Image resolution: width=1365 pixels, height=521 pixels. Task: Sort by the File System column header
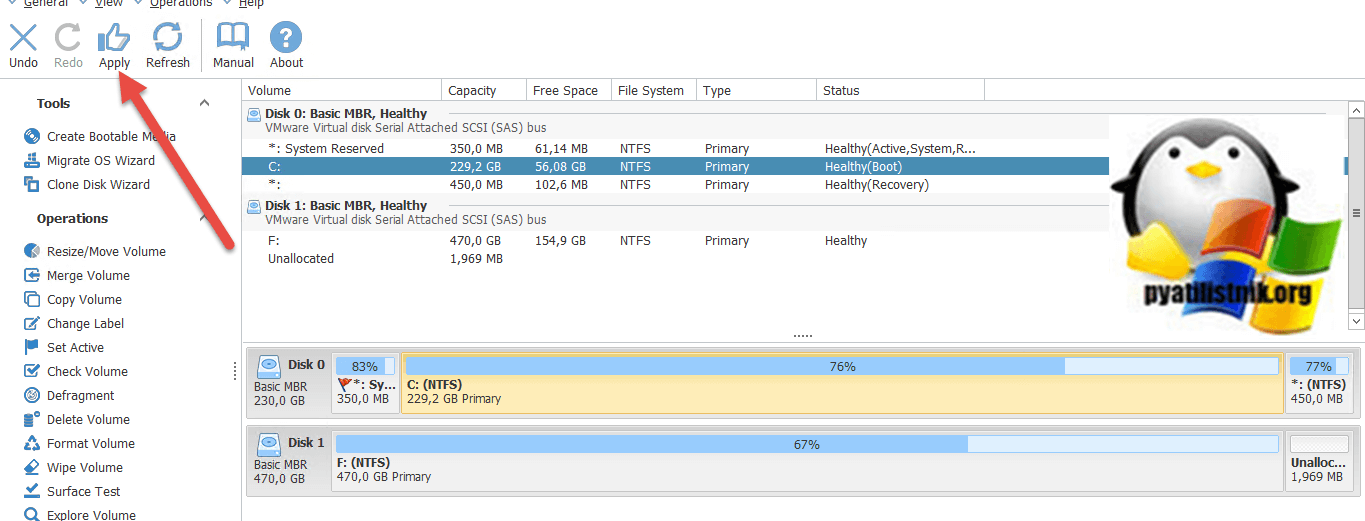tap(654, 90)
